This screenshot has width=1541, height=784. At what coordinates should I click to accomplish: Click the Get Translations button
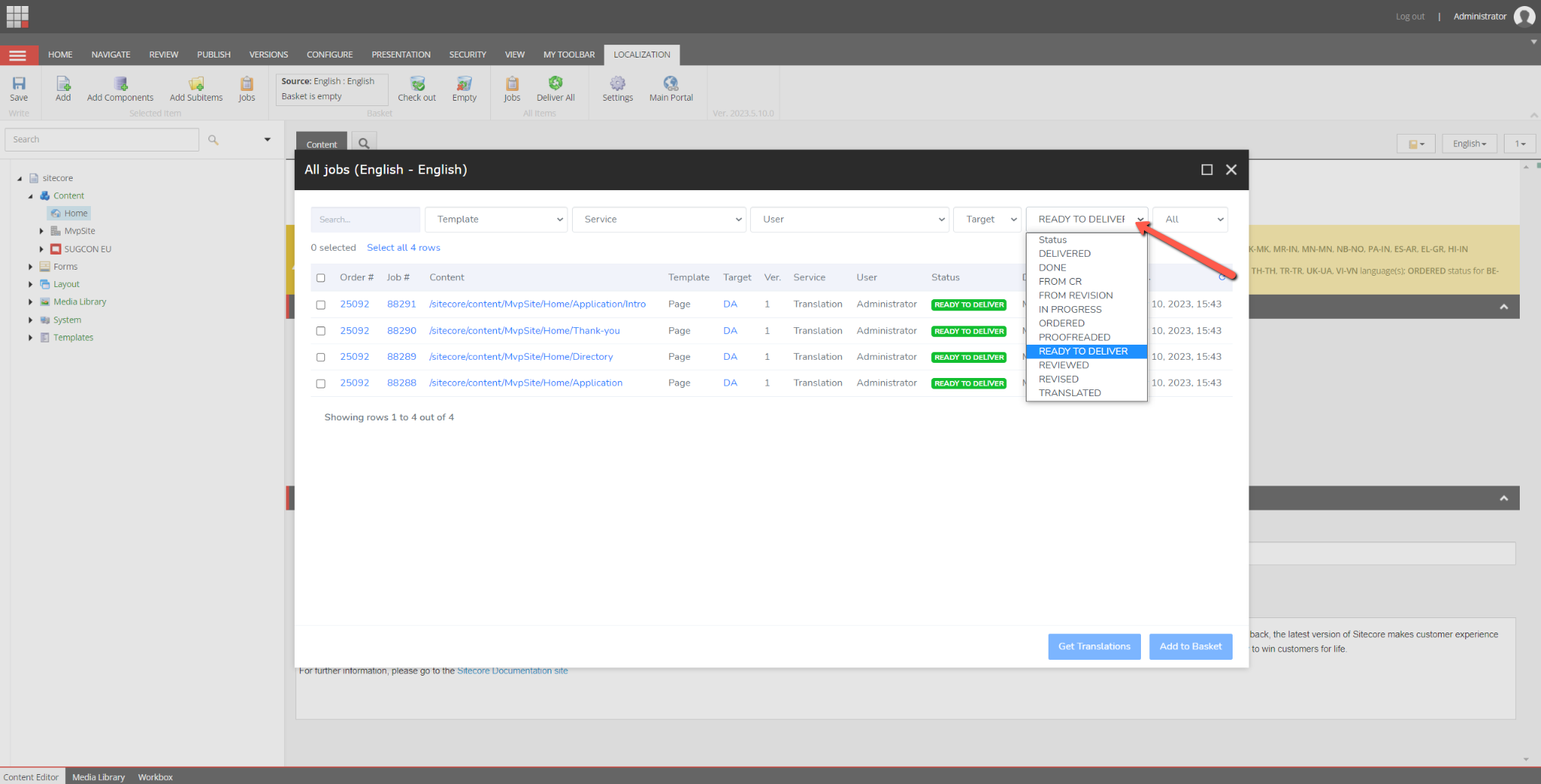tap(1094, 646)
